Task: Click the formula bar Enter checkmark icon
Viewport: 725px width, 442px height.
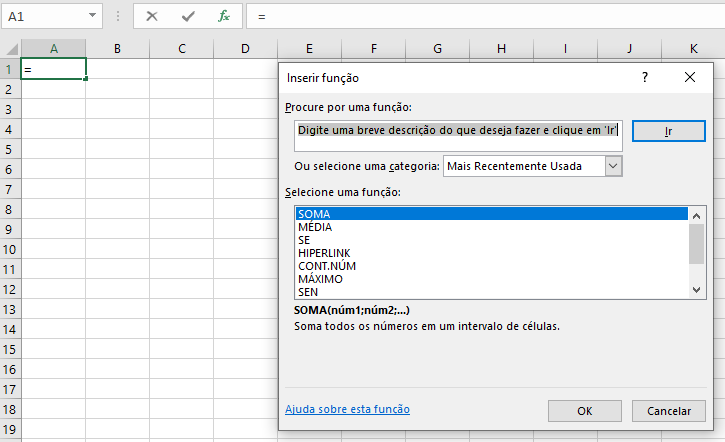Action: click(x=189, y=17)
